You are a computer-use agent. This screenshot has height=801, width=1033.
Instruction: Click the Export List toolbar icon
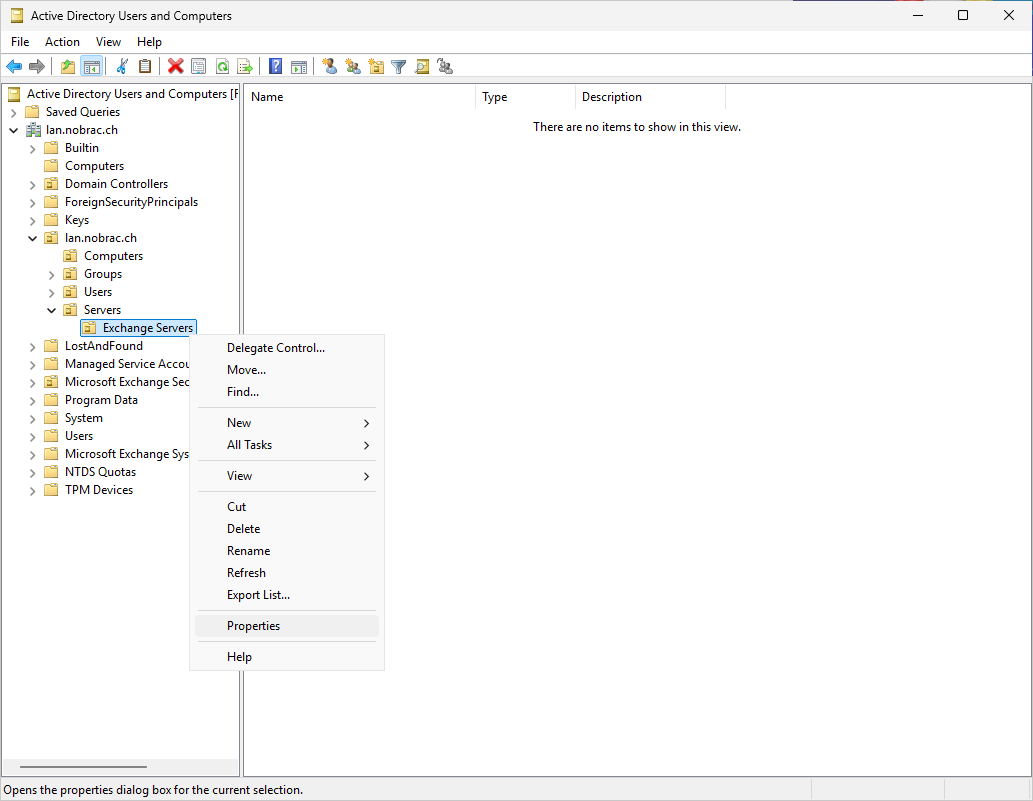point(245,67)
